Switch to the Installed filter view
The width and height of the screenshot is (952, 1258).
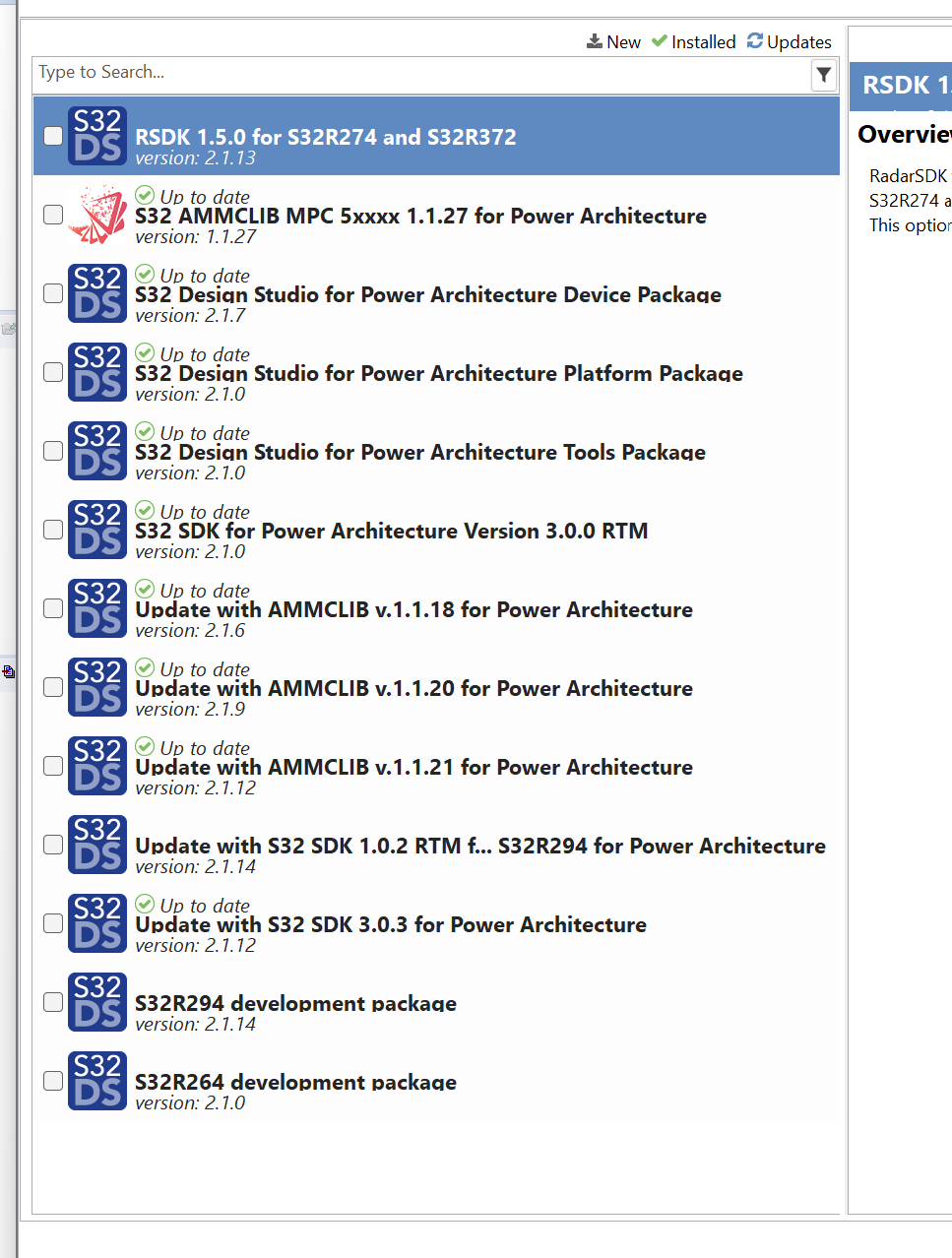tap(703, 41)
